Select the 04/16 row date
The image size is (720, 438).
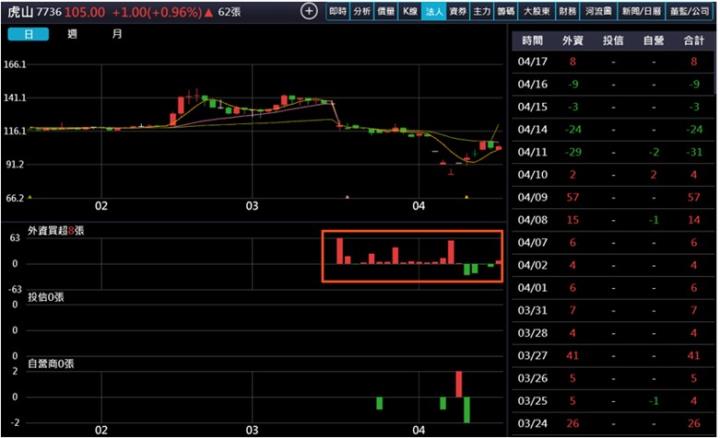(x=533, y=84)
